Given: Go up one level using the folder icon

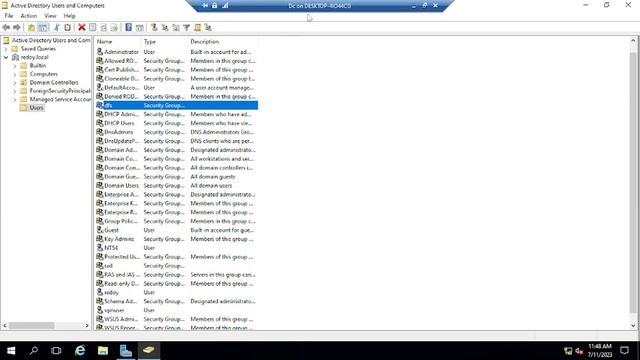Looking at the screenshot, I should (31, 27).
